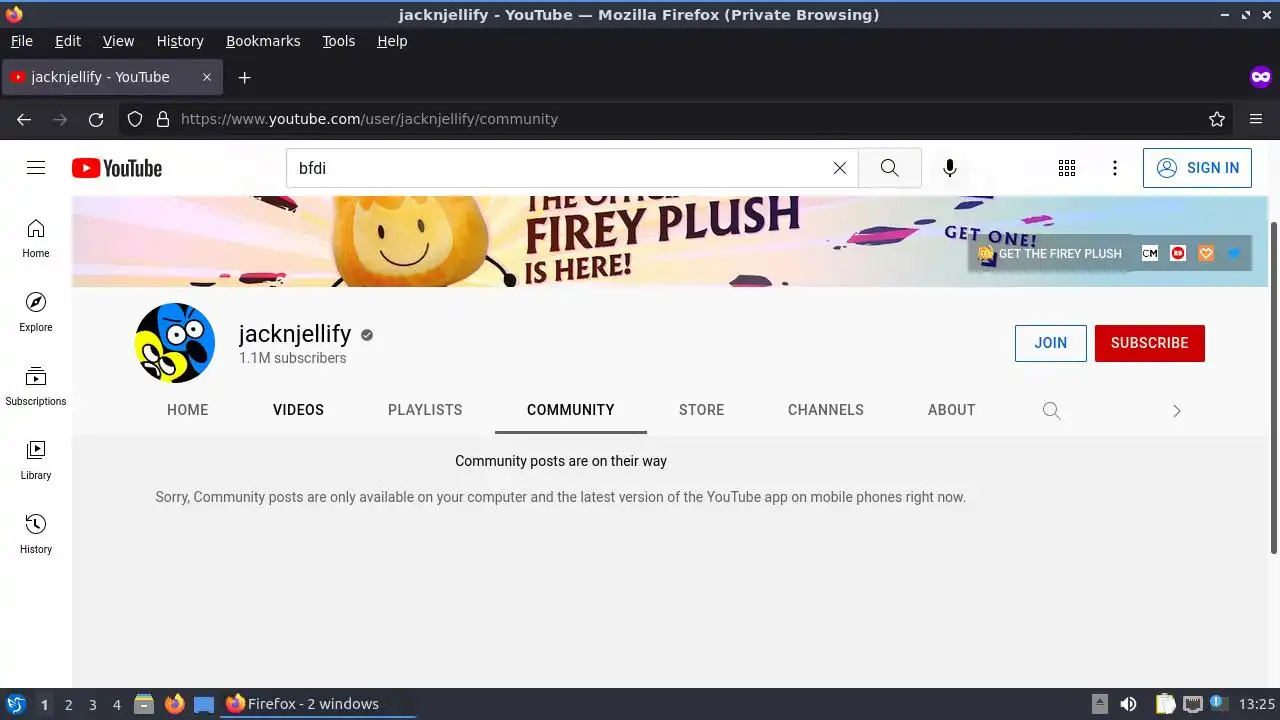Go to the YouTube logo home link

point(117,168)
